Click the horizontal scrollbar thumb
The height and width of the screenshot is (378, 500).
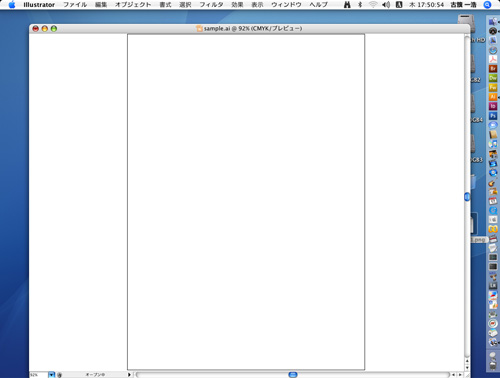pos(293,375)
